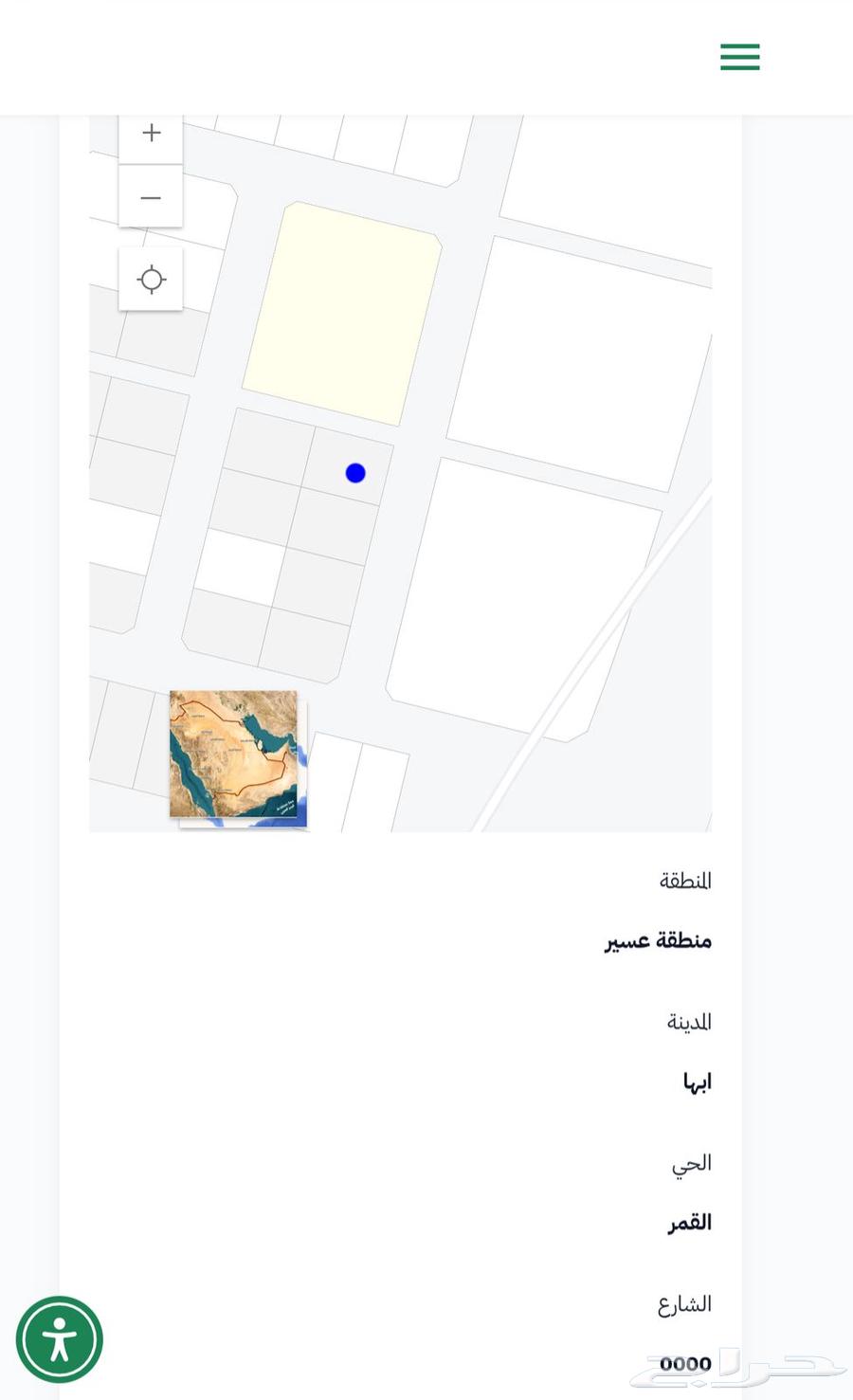The width and height of the screenshot is (853, 1400).
Task: Click the large white block right of yellow parcel
Action: coord(578,360)
